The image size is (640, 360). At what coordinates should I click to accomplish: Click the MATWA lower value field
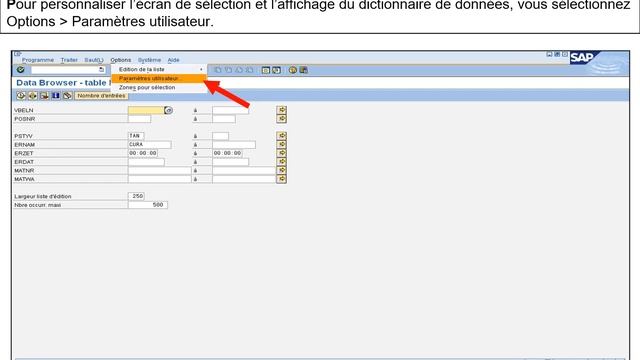[160, 179]
